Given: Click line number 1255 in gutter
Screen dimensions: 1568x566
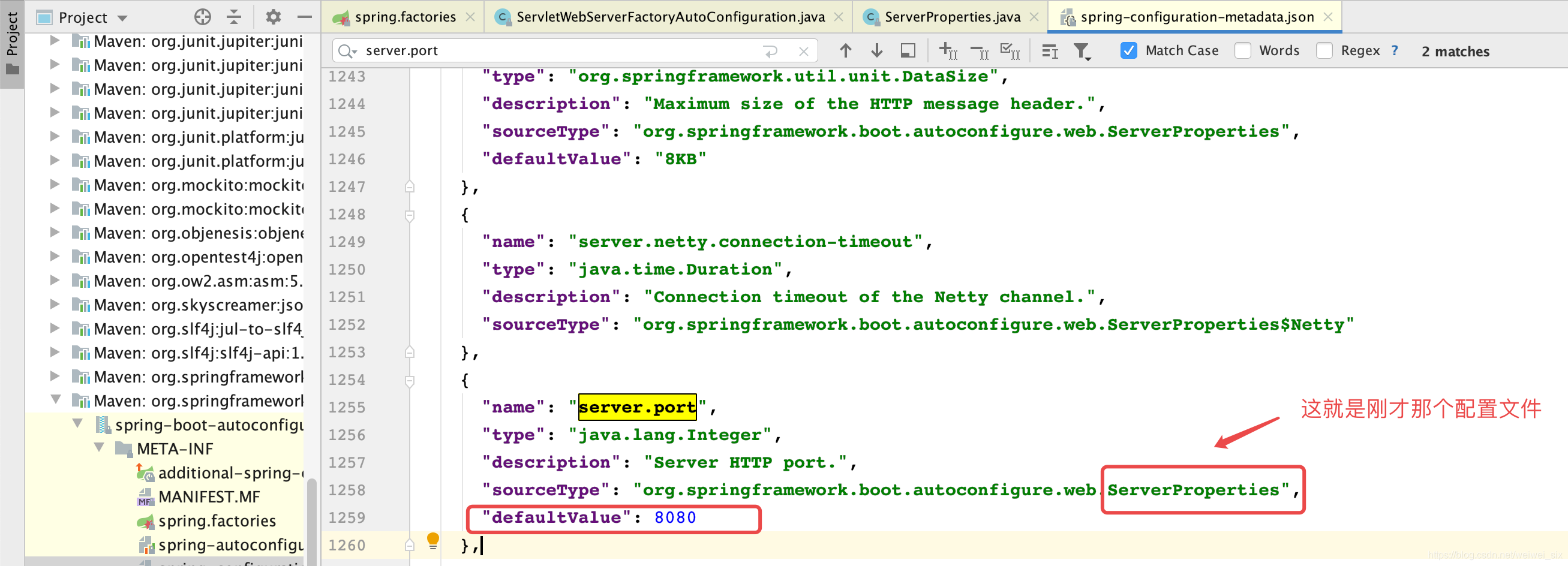Looking at the screenshot, I should tap(346, 408).
